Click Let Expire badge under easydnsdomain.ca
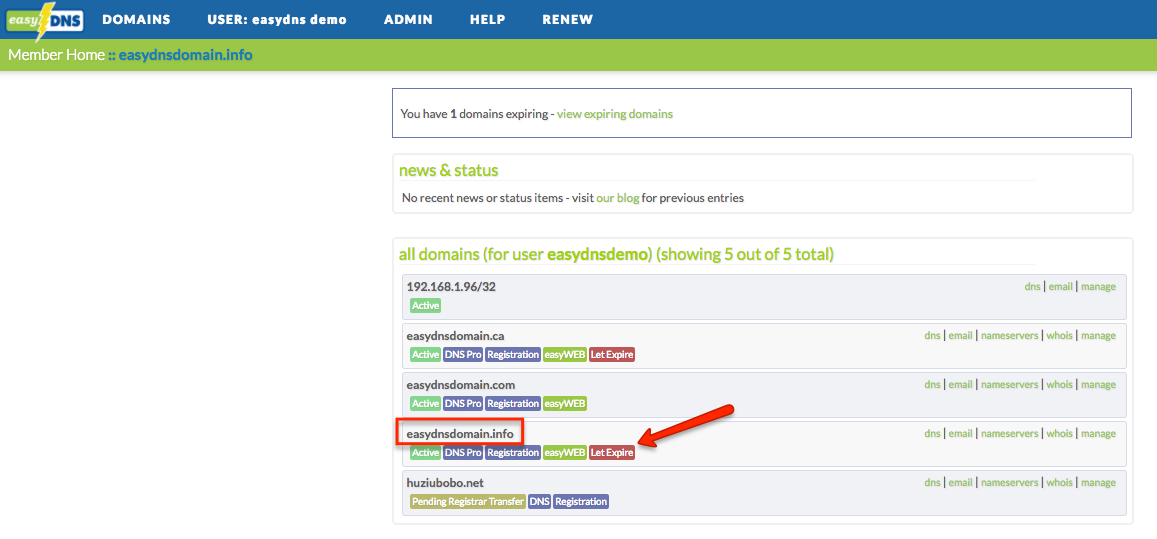 612,354
